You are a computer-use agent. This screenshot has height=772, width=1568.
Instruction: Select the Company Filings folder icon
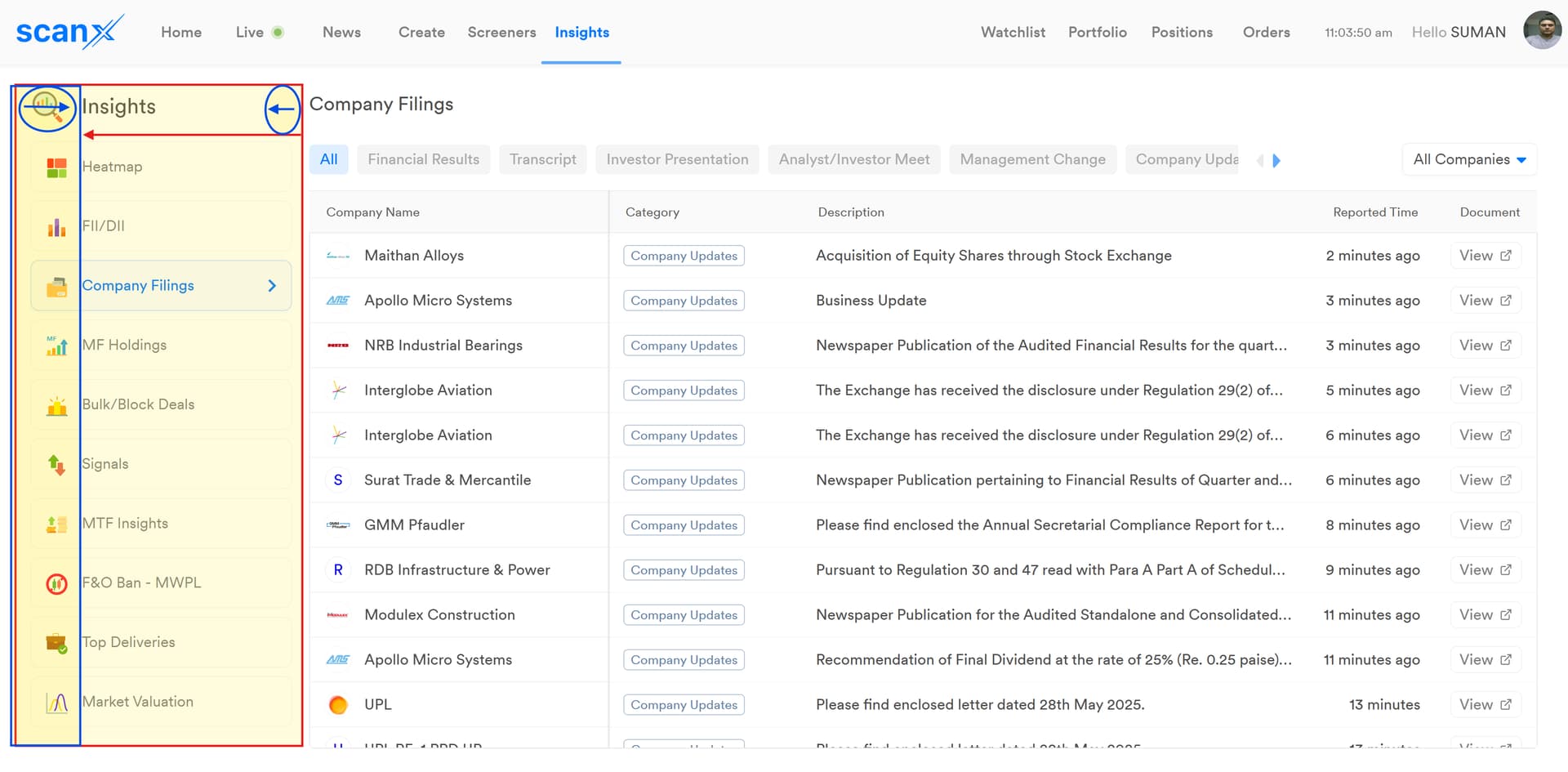click(56, 287)
